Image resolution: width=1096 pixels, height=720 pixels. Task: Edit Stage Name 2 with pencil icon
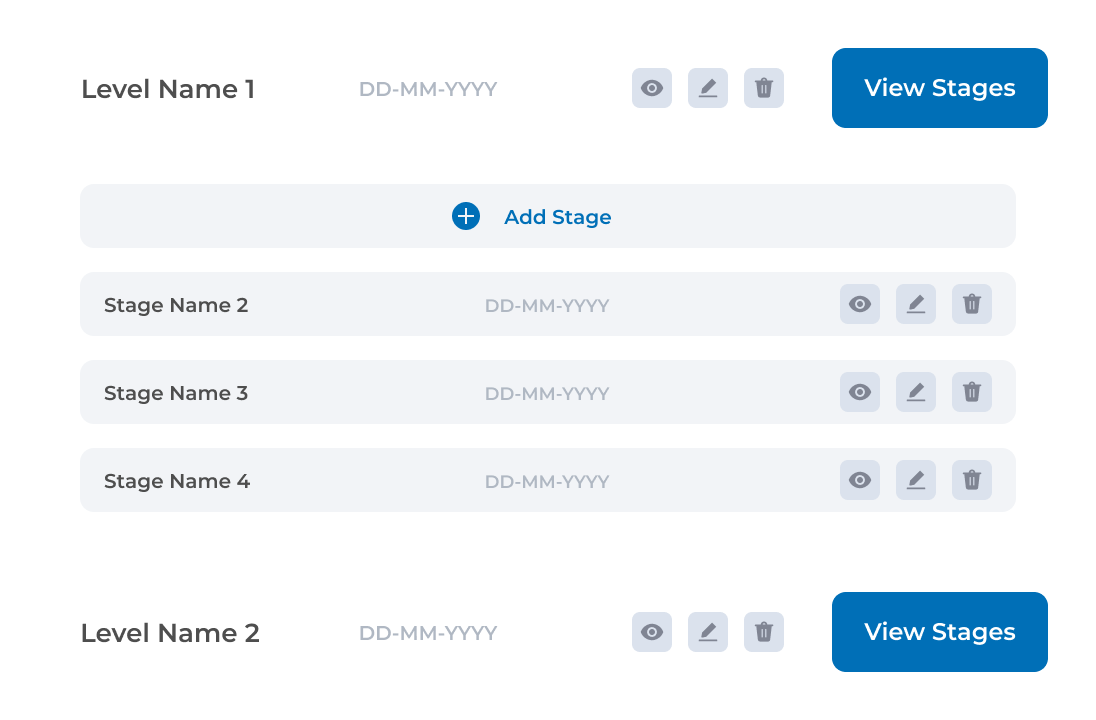916,304
